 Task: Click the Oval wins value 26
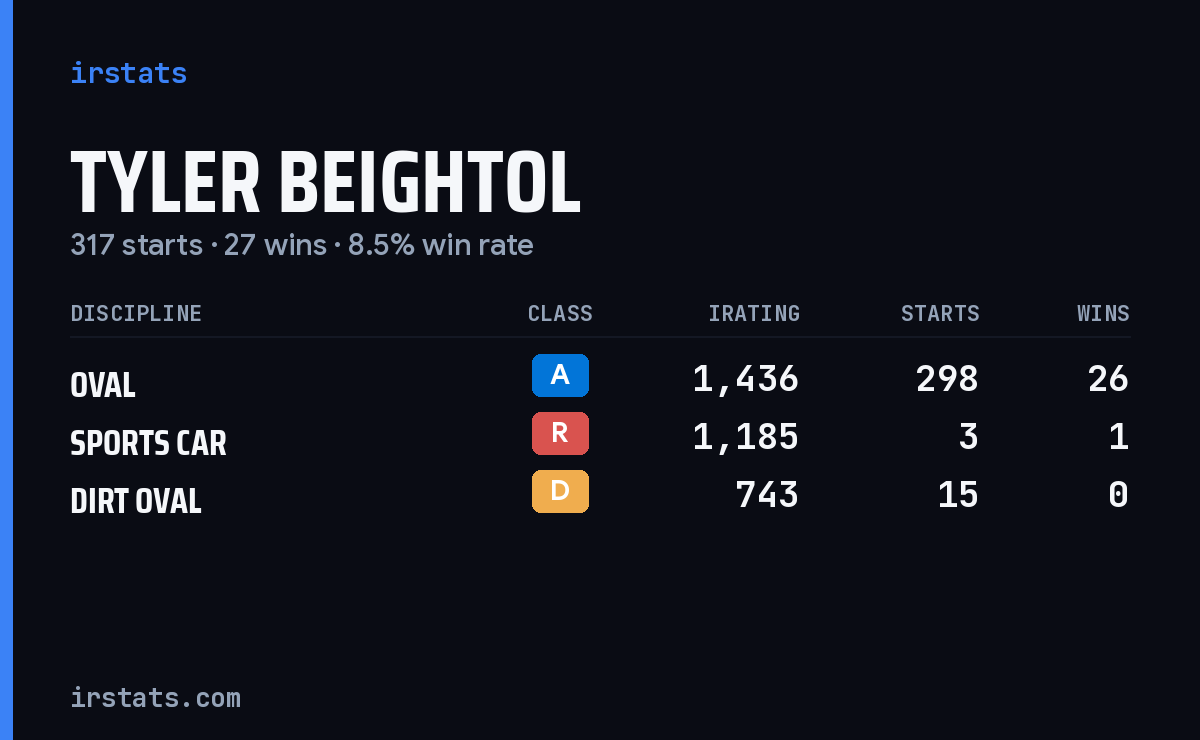click(x=1109, y=379)
